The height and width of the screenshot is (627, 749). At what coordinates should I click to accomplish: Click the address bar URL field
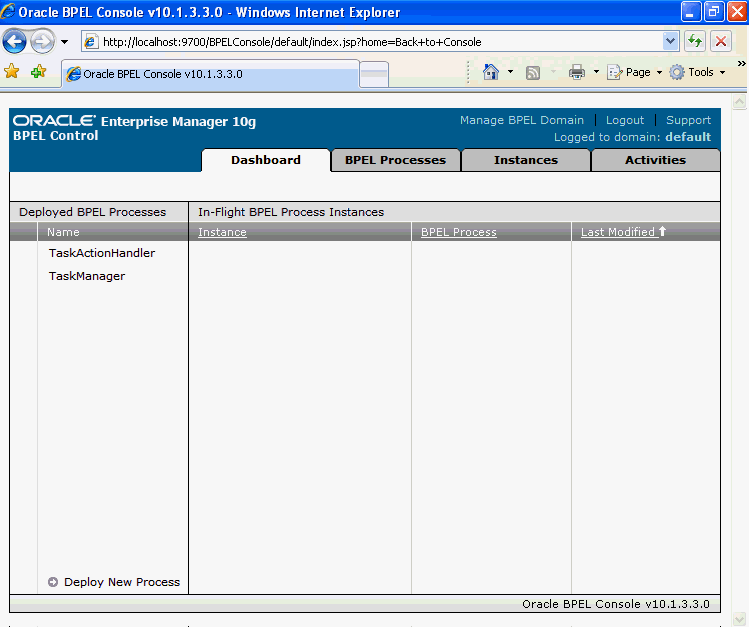tap(380, 42)
